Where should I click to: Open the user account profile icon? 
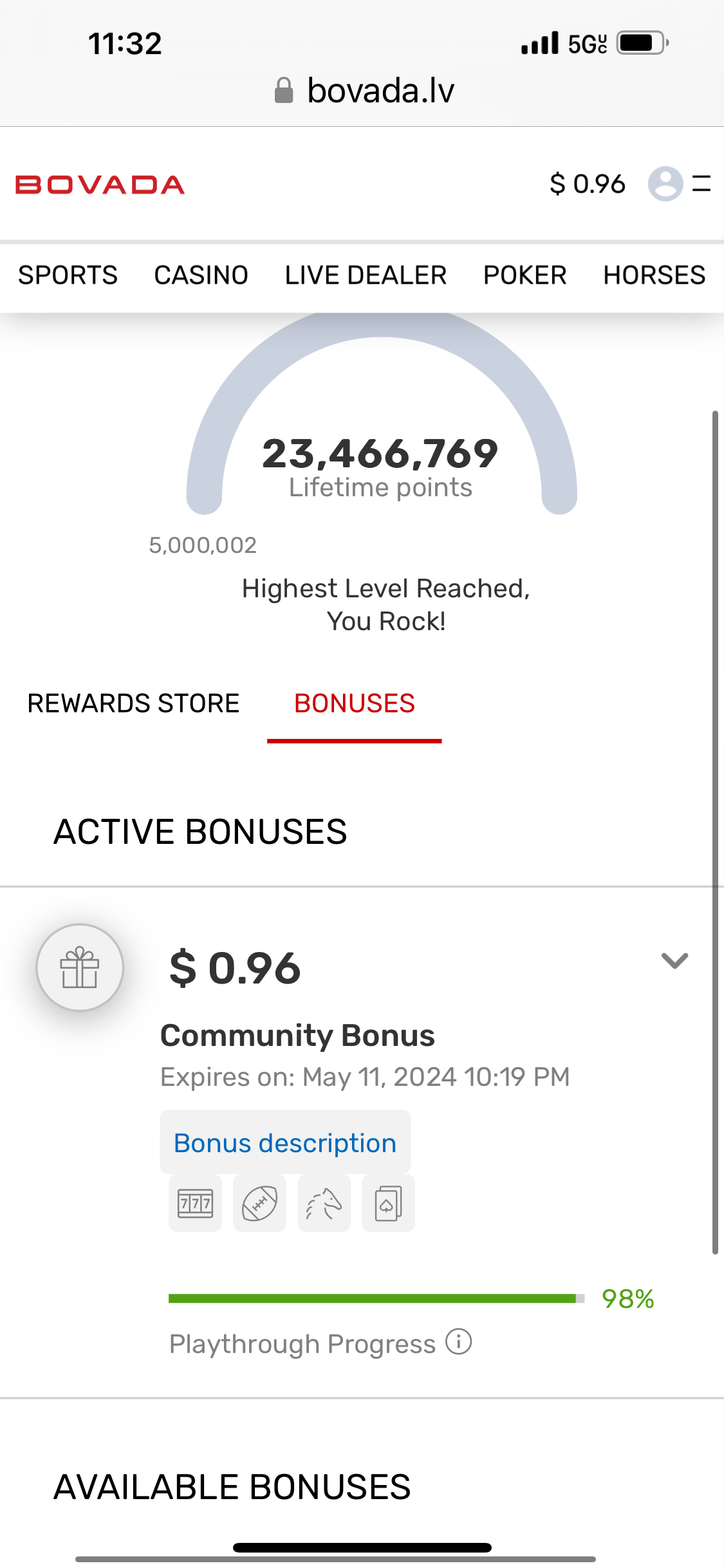coord(665,184)
